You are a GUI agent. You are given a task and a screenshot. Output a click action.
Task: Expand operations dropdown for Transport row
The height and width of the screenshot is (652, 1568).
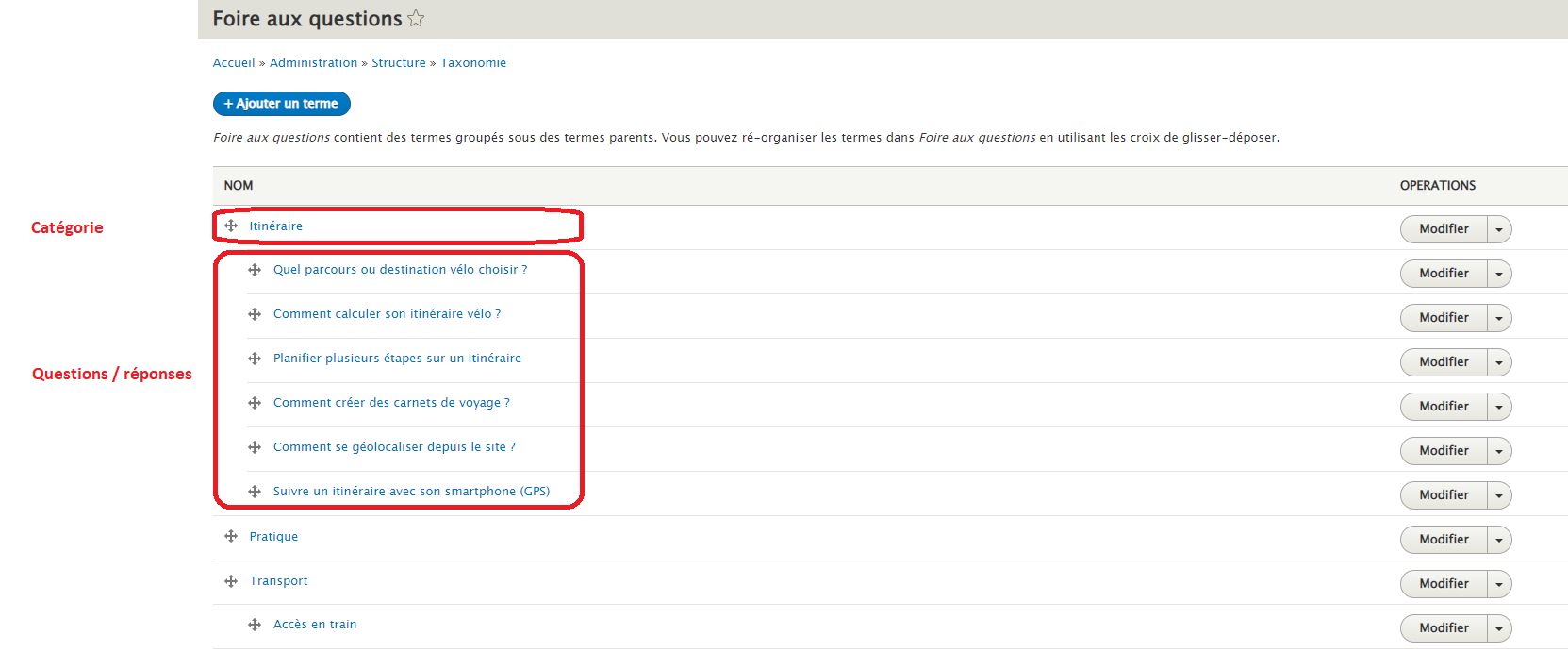[x=1499, y=584]
